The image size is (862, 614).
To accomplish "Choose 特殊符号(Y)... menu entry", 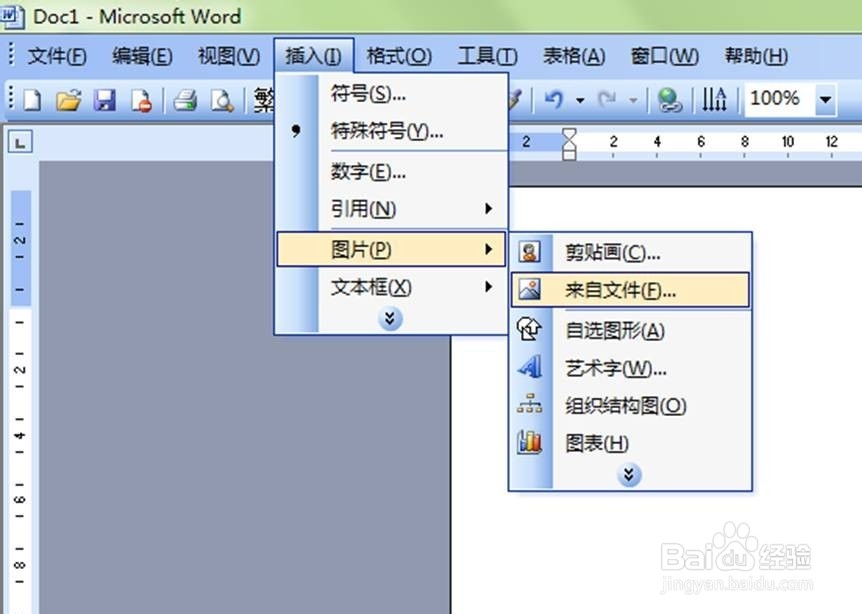I will point(391,131).
